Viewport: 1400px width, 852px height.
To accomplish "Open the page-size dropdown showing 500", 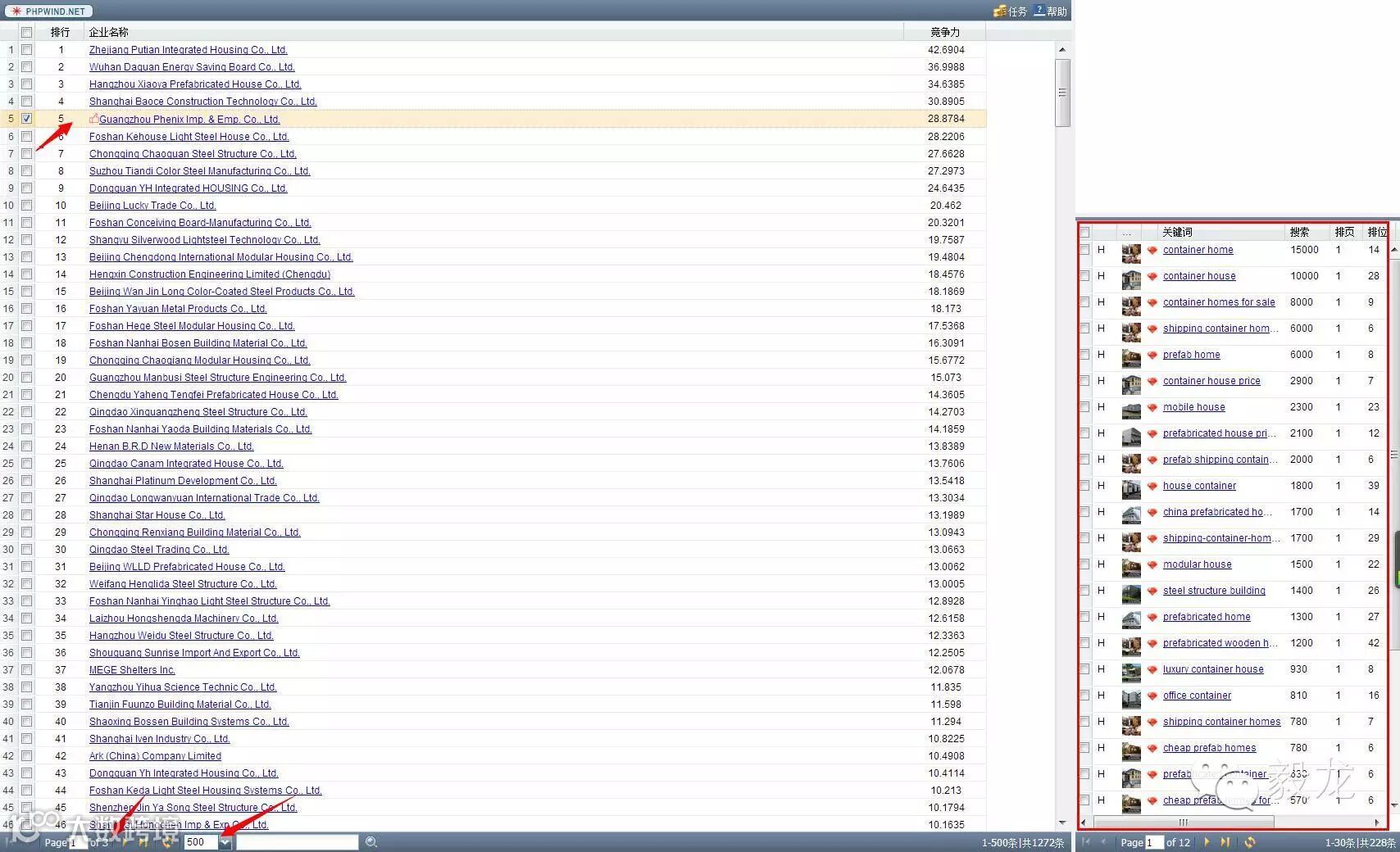I will click(225, 842).
